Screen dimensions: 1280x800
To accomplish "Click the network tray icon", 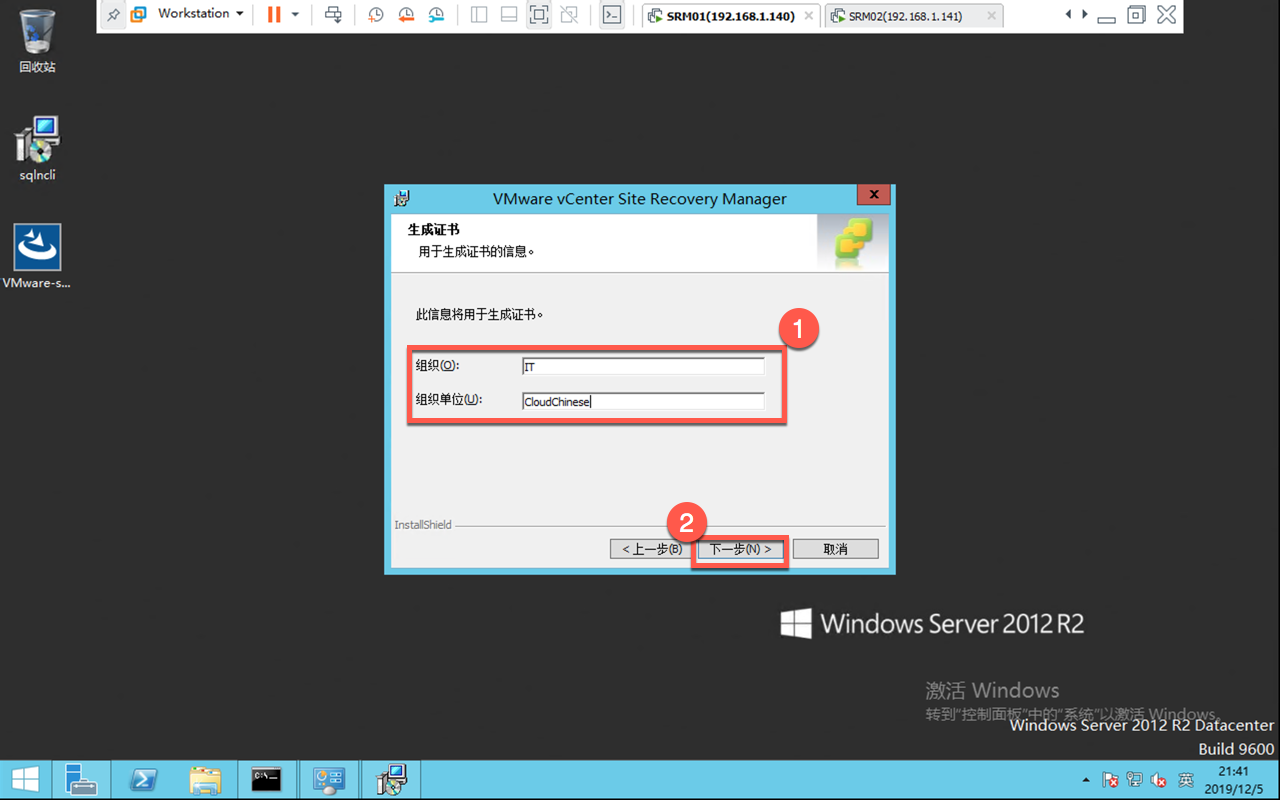I will (1135, 780).
